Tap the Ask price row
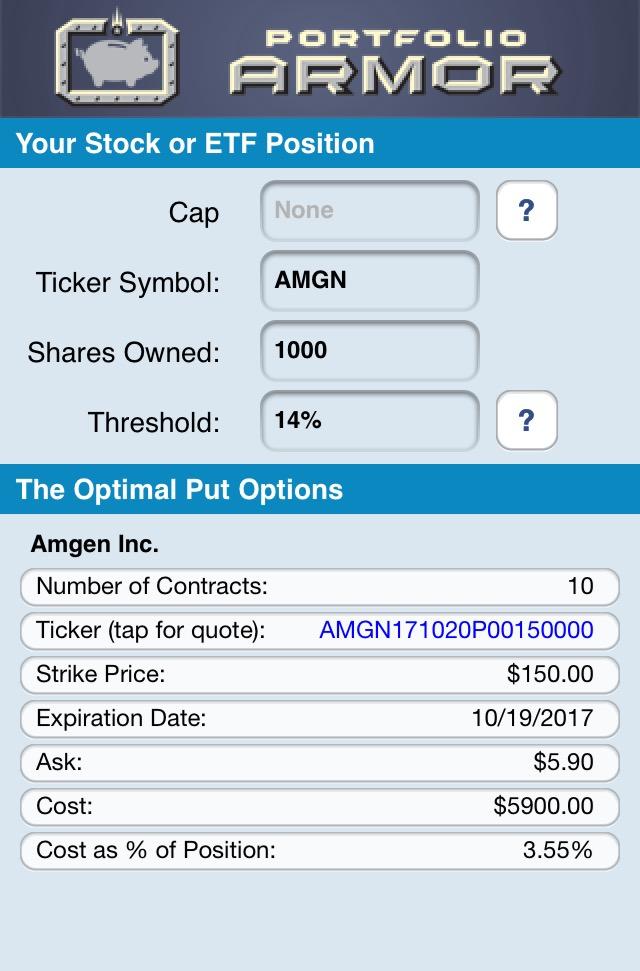This screenshot has width=640, height=971. (x=320, y=762)
